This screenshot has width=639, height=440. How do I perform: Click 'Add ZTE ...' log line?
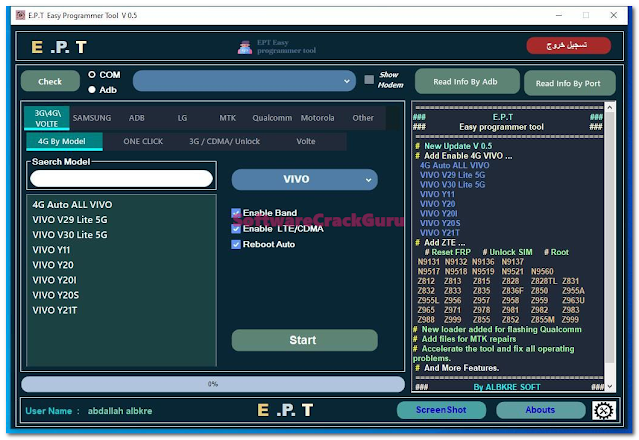(x=444, y=242)
